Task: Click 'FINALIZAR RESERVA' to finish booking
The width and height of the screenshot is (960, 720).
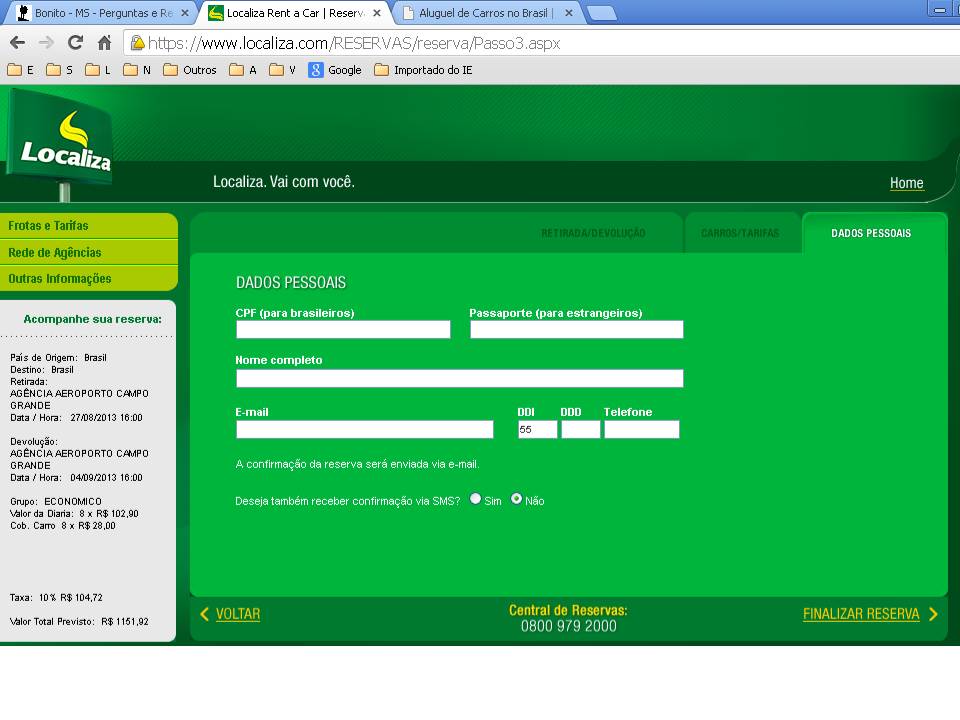Action: point(861,614)
